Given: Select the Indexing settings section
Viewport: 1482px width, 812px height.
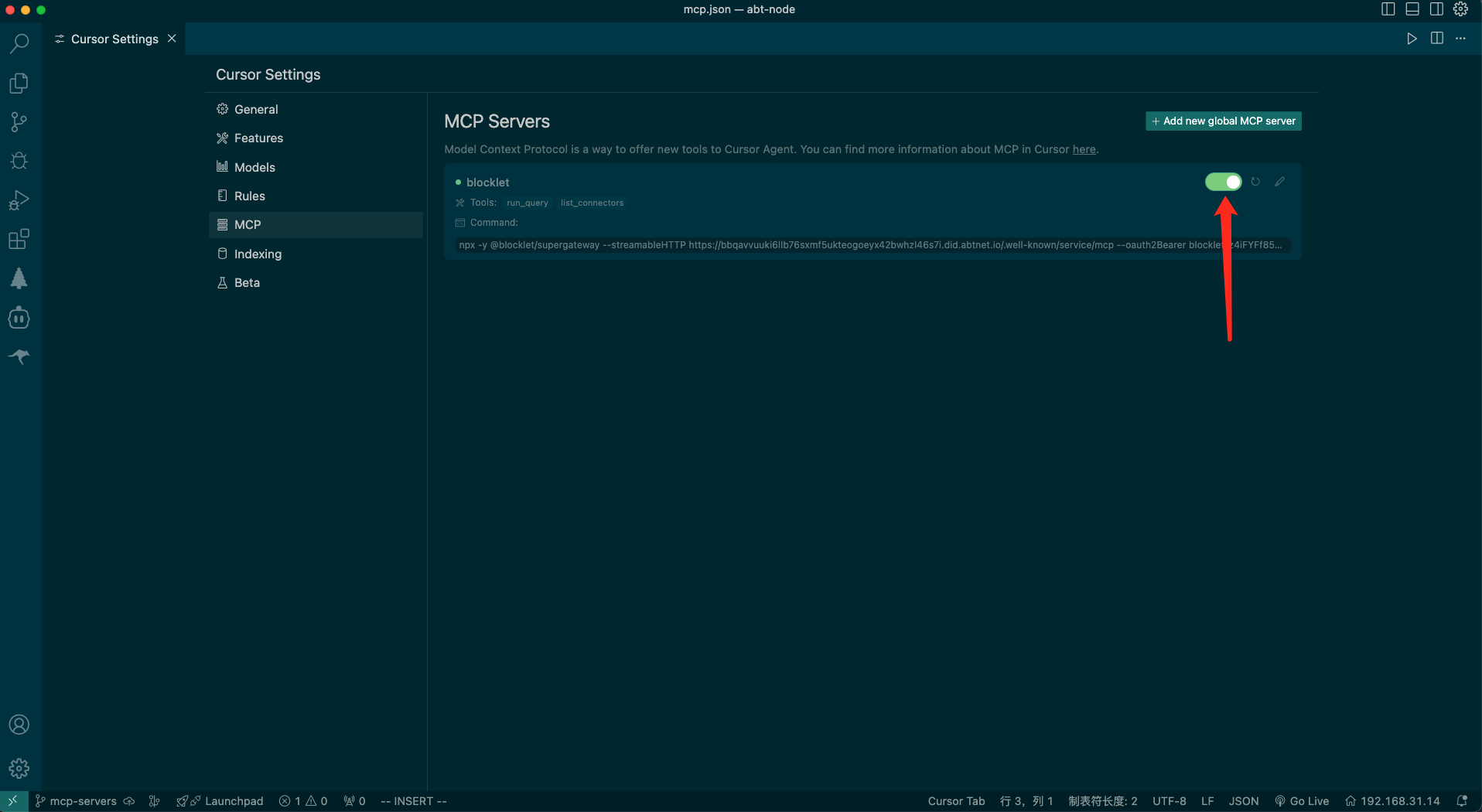Looking at the screenshot, I should click(258, 254).
